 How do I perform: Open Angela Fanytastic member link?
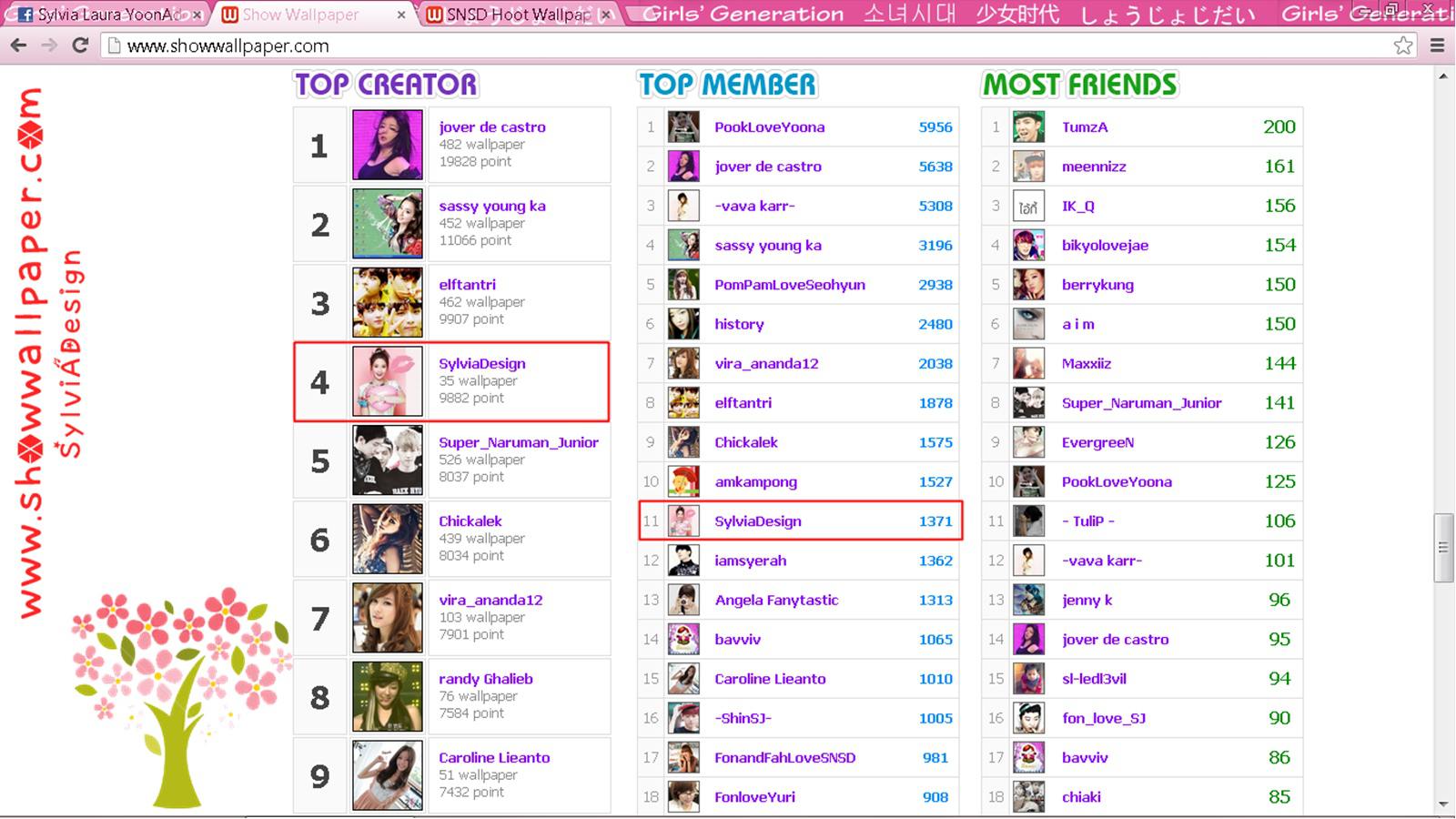[776, 600]
